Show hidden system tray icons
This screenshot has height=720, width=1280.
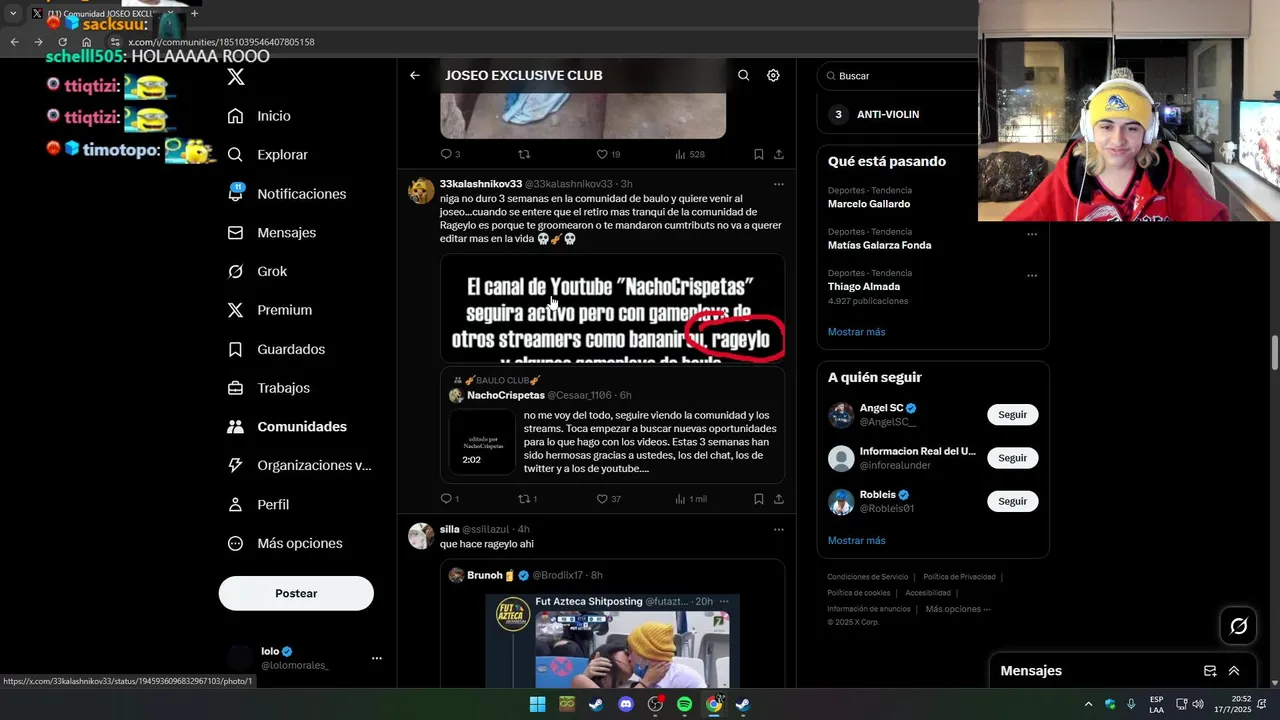(x=1088, y=704)
